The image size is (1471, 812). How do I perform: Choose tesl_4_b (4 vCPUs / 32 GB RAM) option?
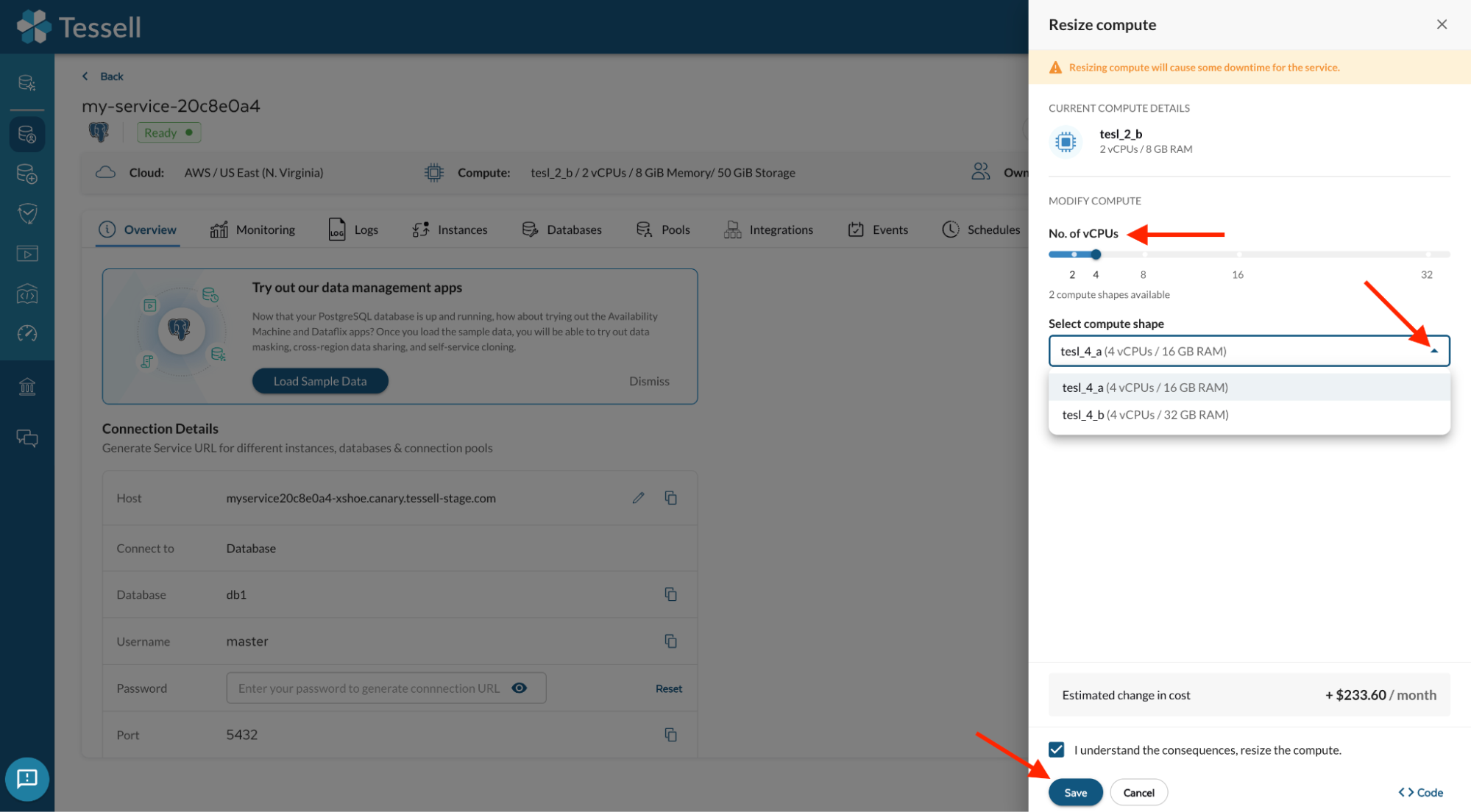tap(1249, 415)
